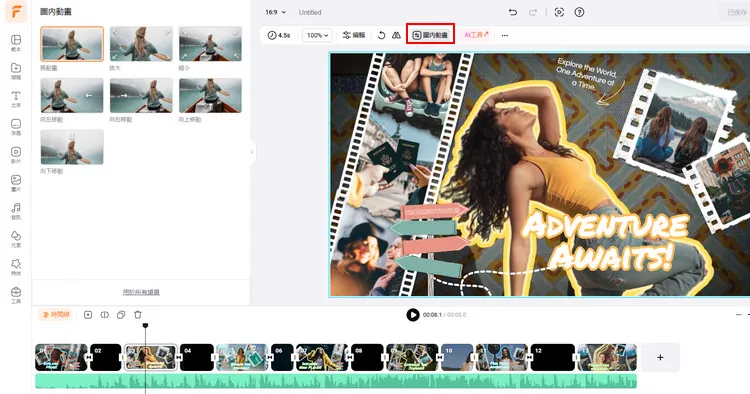Flip the image with the mirror icon

coord(396,35)
